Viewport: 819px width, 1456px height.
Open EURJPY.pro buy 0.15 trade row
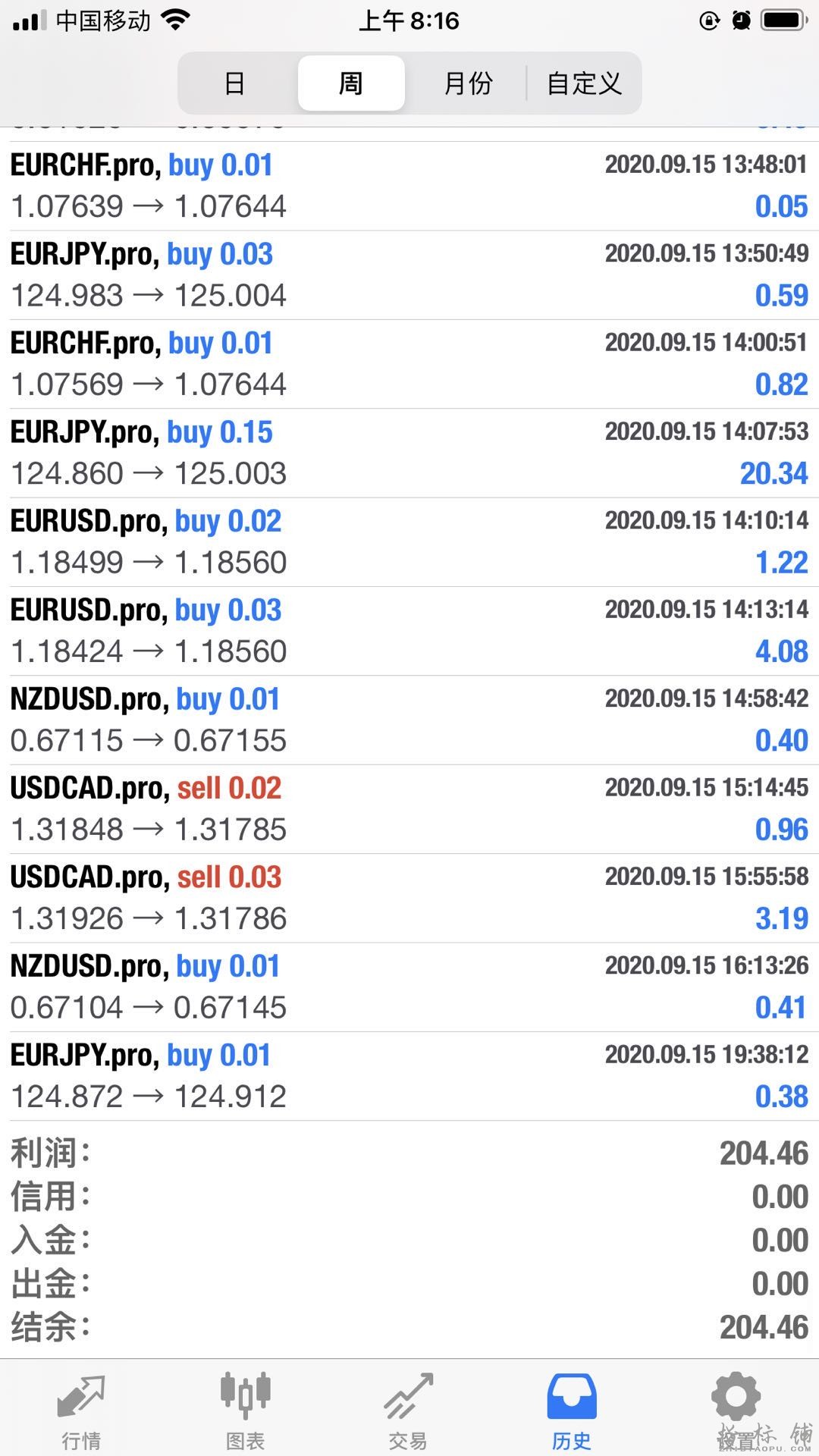pyautogui.click(x=409, y=453)
